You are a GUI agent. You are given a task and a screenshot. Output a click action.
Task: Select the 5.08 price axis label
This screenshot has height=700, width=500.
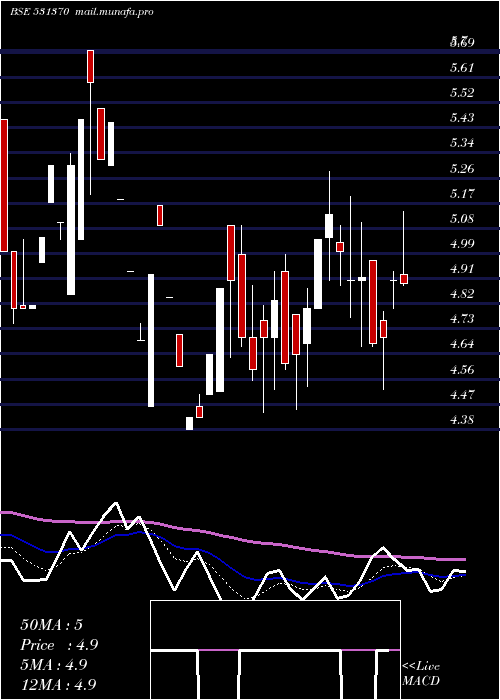462,219
